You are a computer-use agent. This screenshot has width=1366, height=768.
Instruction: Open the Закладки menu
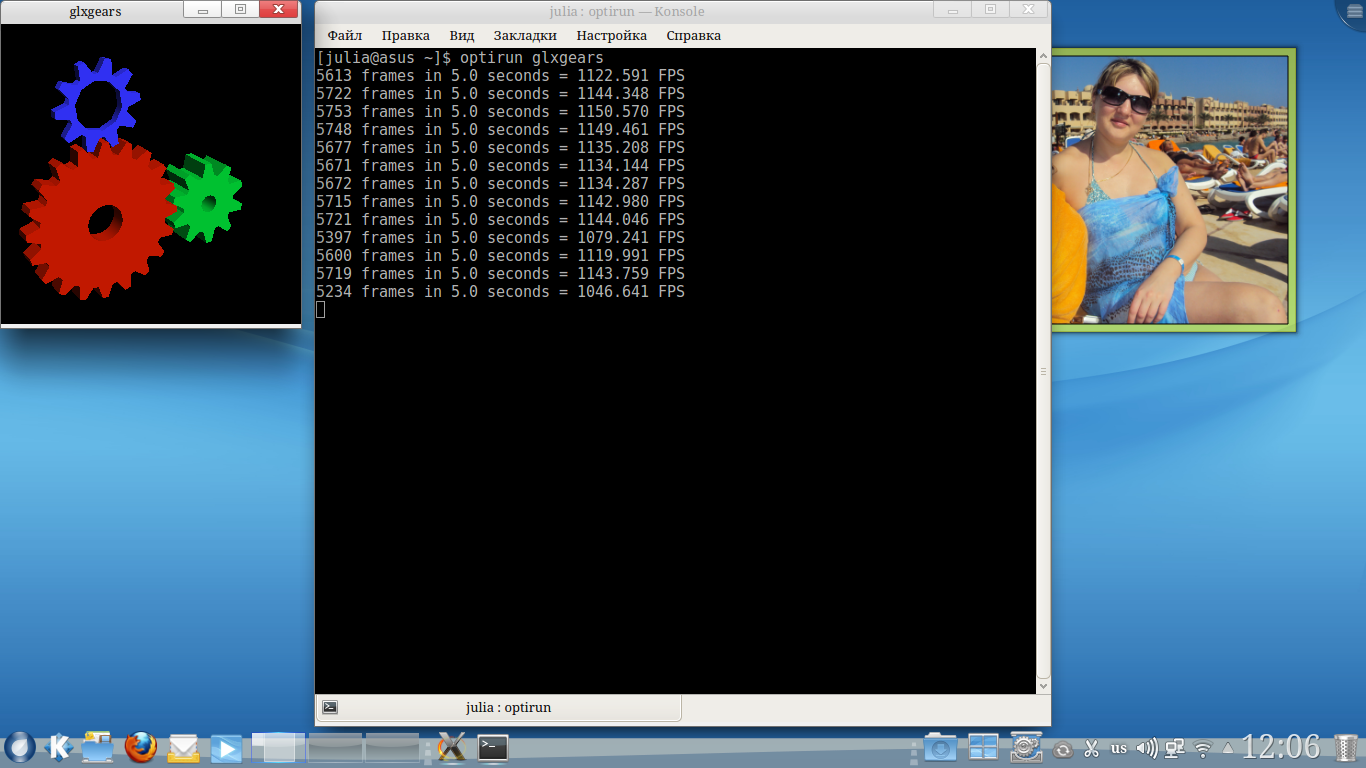pos(525,35)
